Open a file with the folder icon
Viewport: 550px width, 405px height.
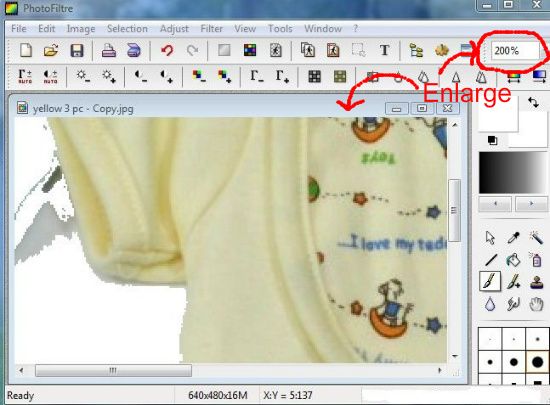[51, 50]
